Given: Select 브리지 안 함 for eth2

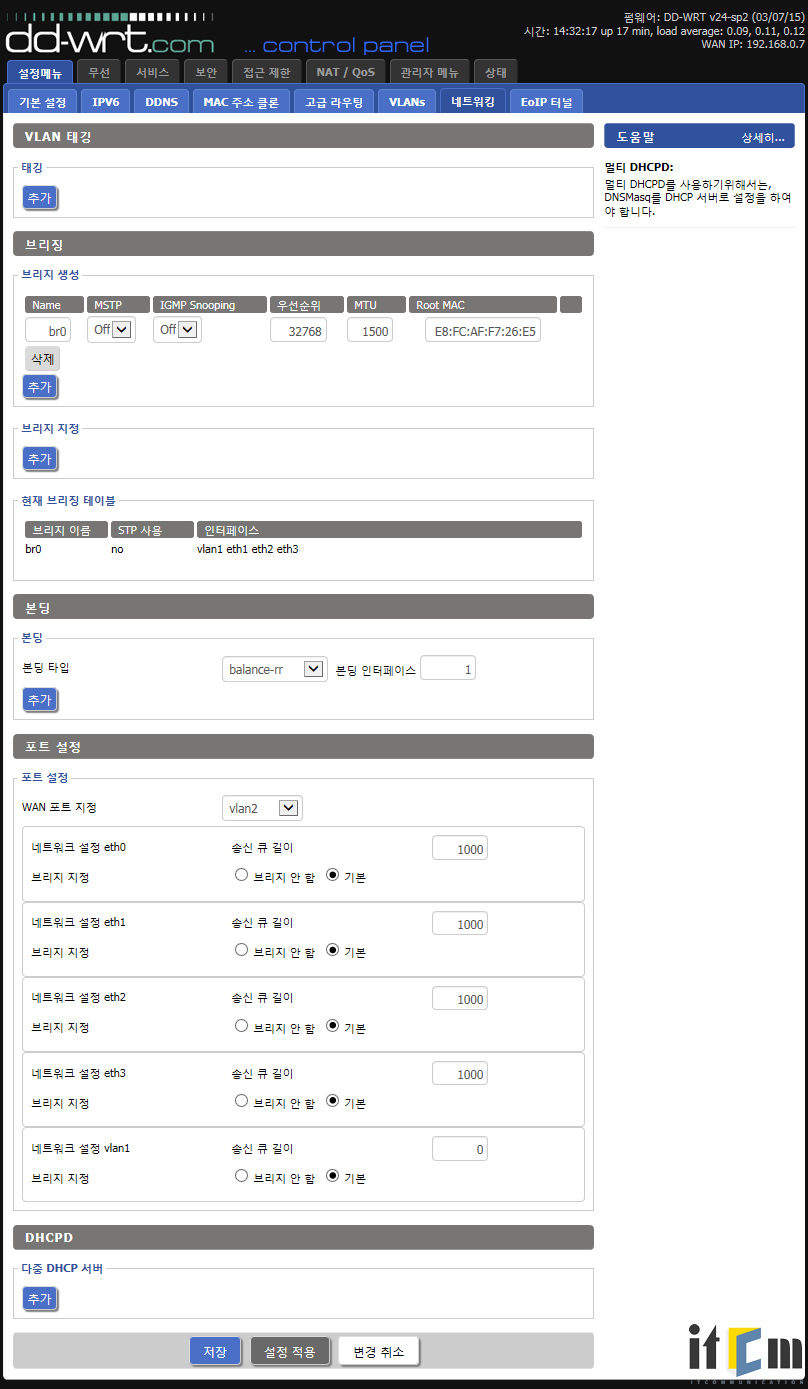Looking at the screenshot, I should pos(241,1025).
